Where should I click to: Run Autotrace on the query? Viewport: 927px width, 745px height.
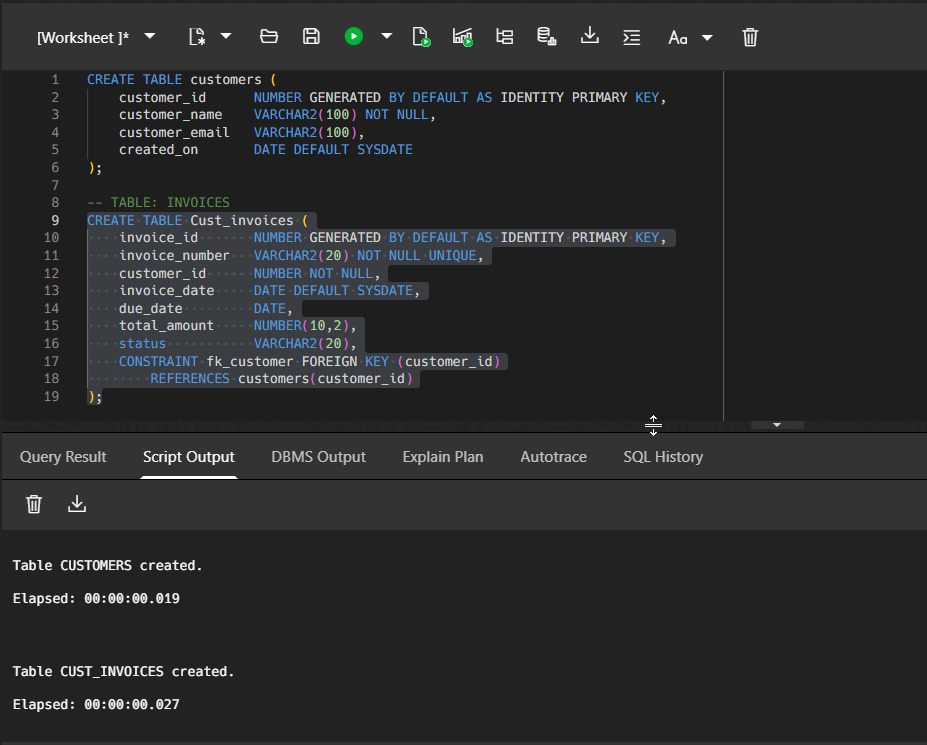pos(462,36)
